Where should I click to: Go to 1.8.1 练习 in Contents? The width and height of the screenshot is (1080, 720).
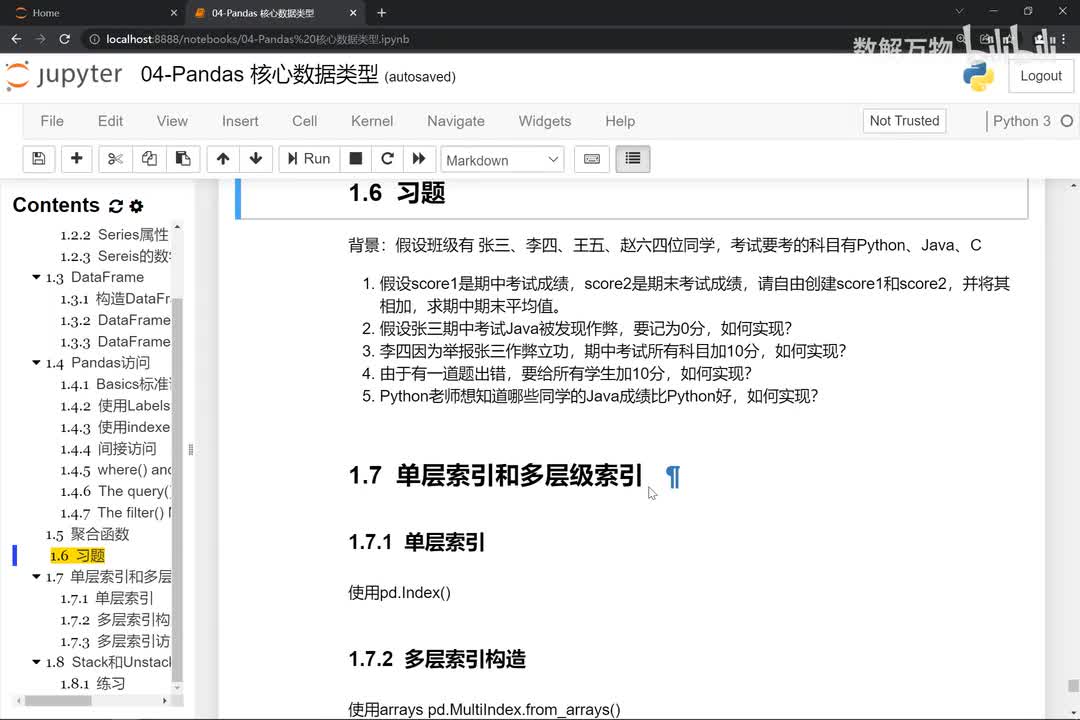pos(93,683)
